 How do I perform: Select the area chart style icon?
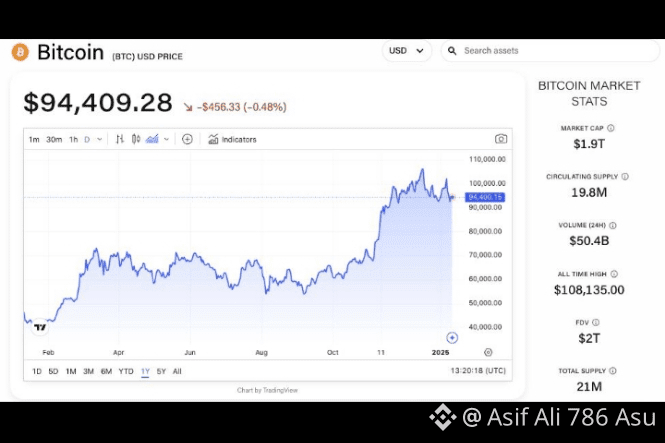point(152,139)
